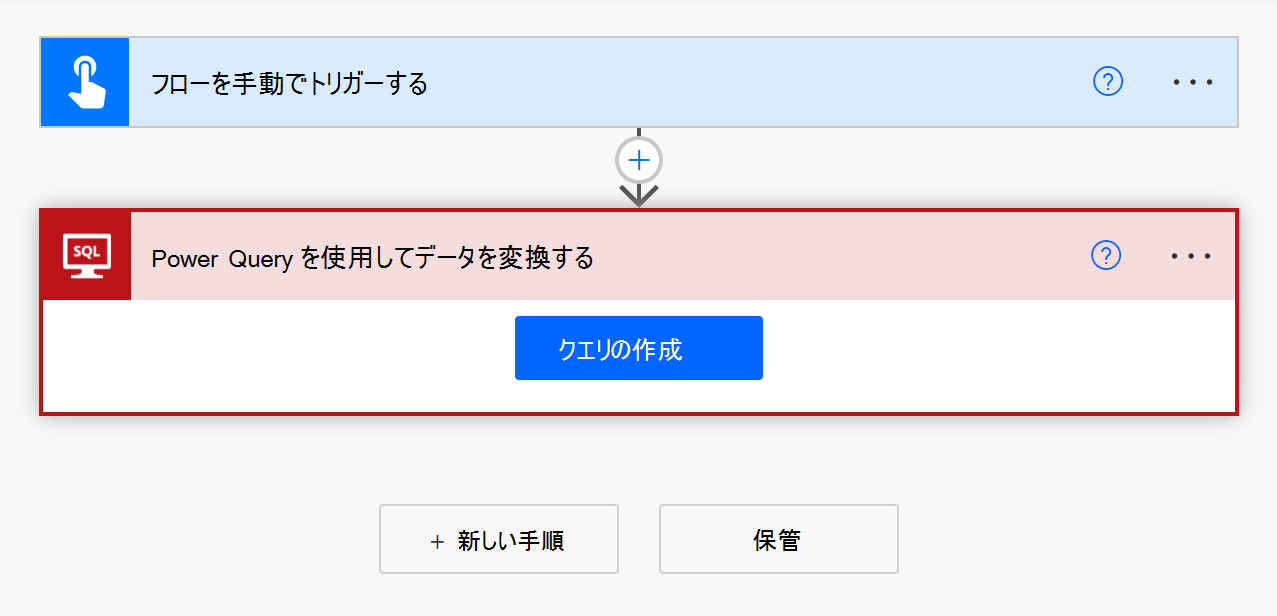Click the manual trigger touch icon
1277x616 pixels.
[x=85, y=81]
